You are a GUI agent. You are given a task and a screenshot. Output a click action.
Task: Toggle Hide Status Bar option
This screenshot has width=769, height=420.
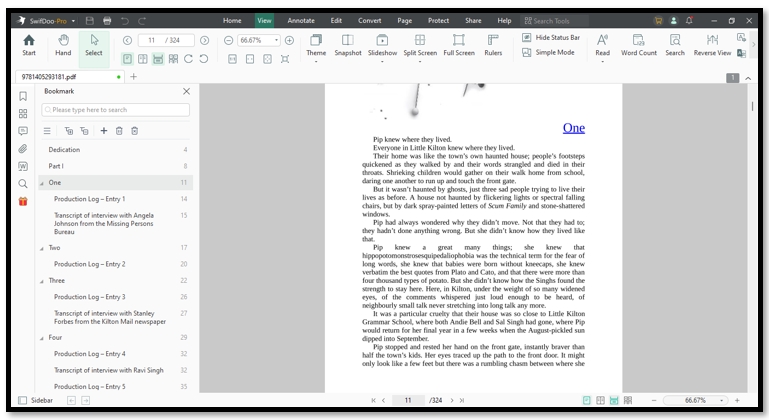(x=551, y=37)
